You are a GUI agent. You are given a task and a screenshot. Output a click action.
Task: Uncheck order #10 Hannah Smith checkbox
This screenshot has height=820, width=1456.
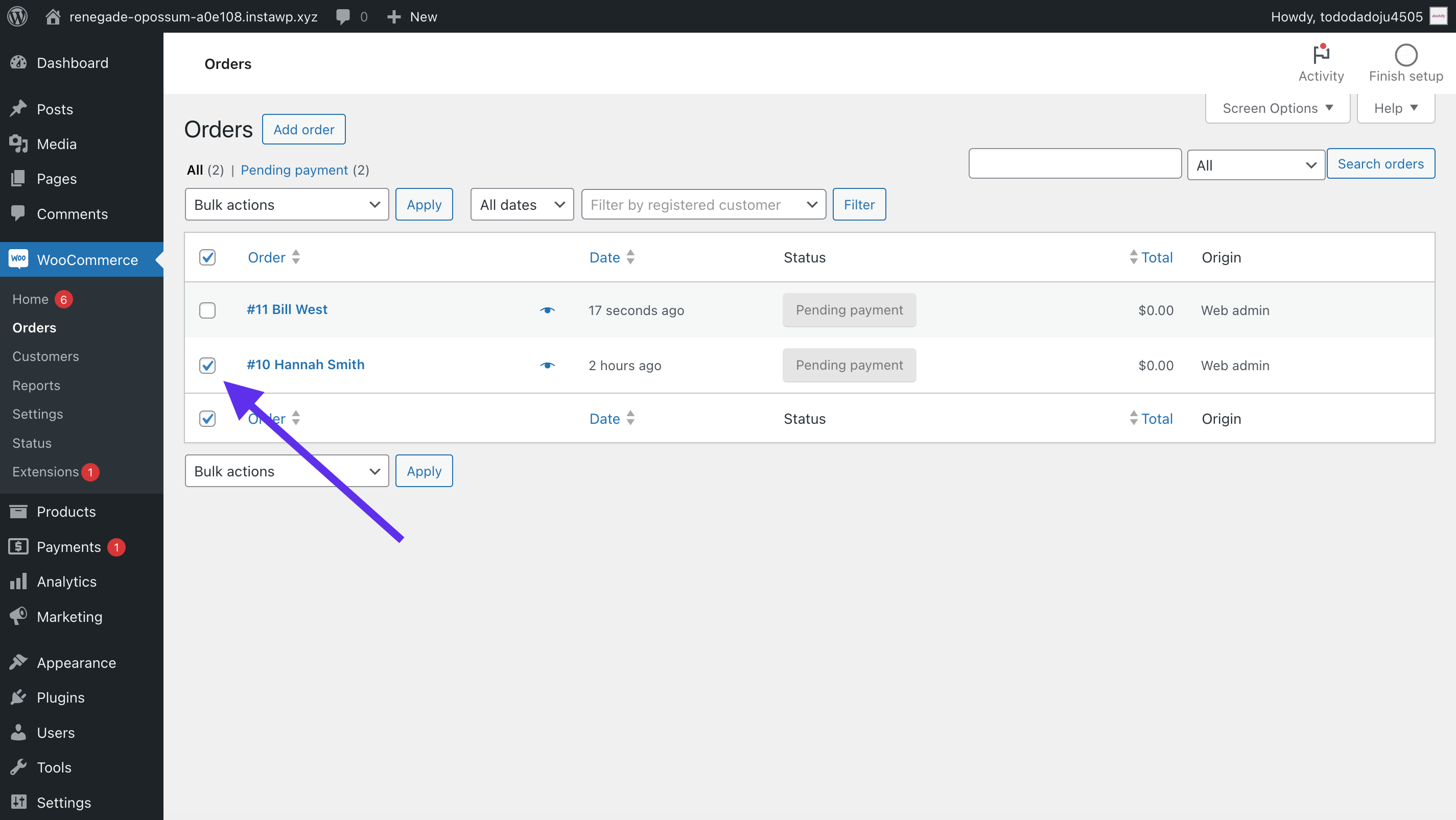(x=207, y=366)
